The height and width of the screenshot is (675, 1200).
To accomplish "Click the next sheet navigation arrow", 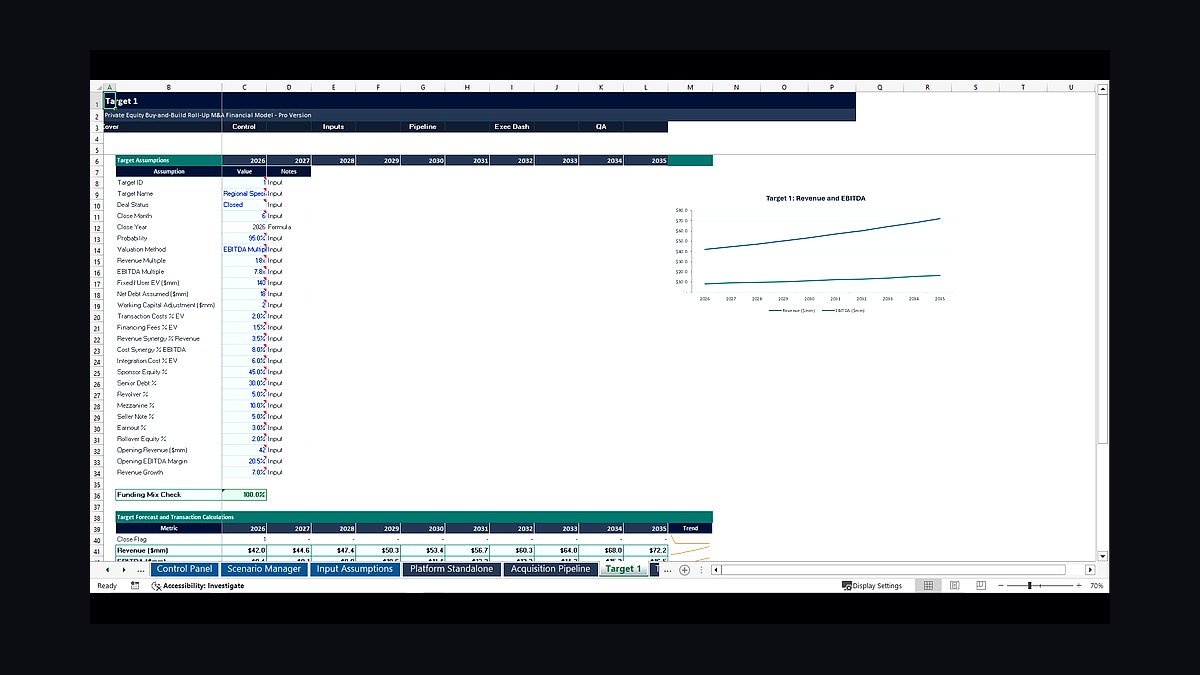I will pos(125,570).
